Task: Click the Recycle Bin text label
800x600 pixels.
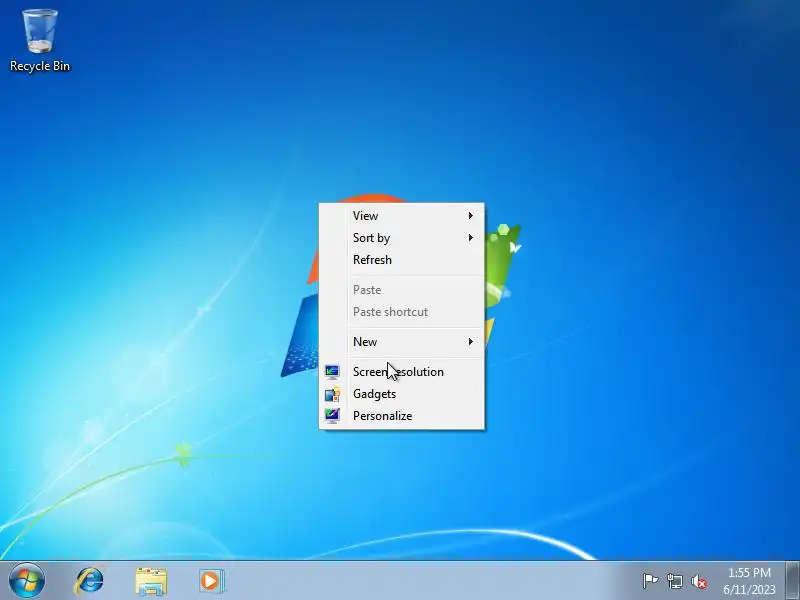Action: (40, 66)
